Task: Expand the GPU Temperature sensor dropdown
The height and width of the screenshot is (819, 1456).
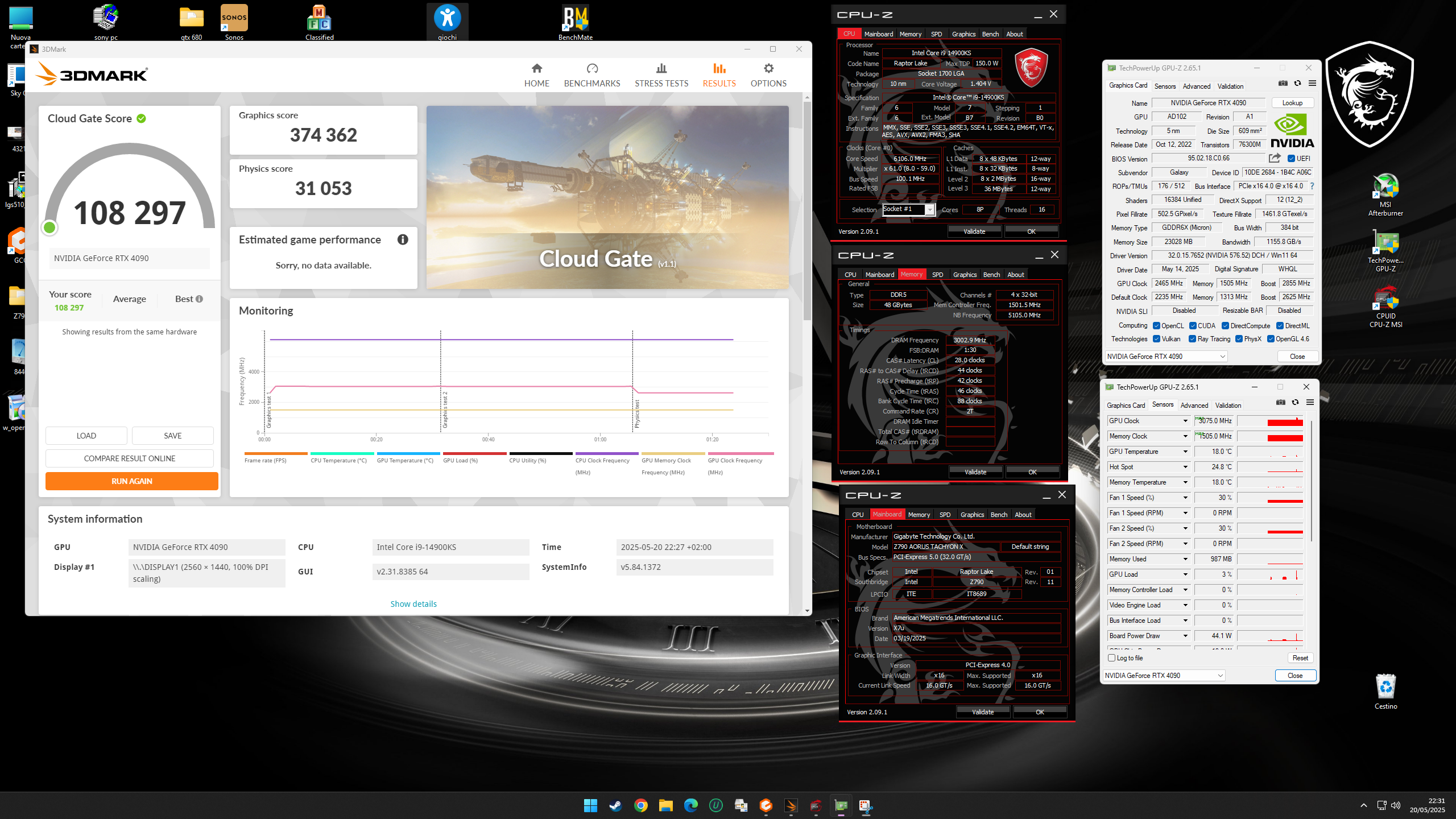Action: click(1185, 452)
